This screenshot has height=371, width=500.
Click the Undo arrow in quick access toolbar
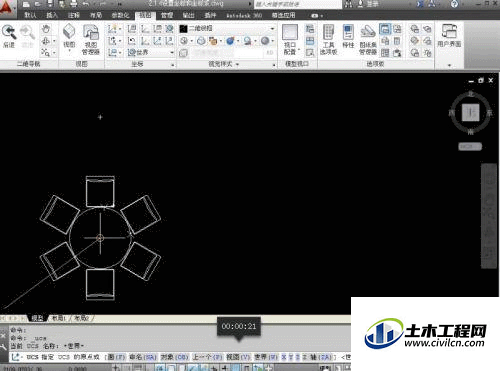[x=86, y=4]
